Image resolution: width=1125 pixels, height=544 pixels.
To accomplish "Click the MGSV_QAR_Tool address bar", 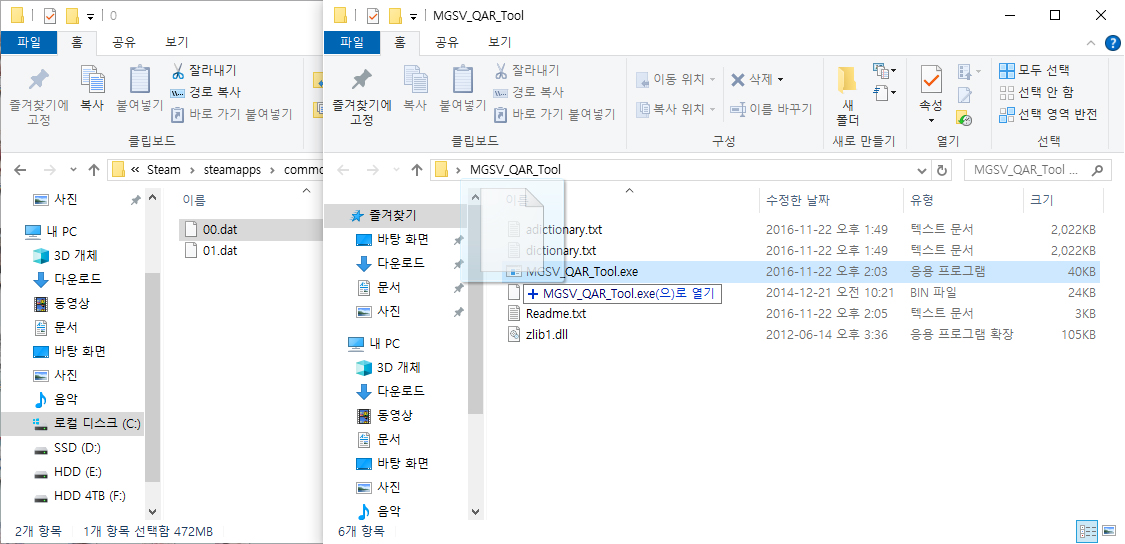I will pos(680,170).
